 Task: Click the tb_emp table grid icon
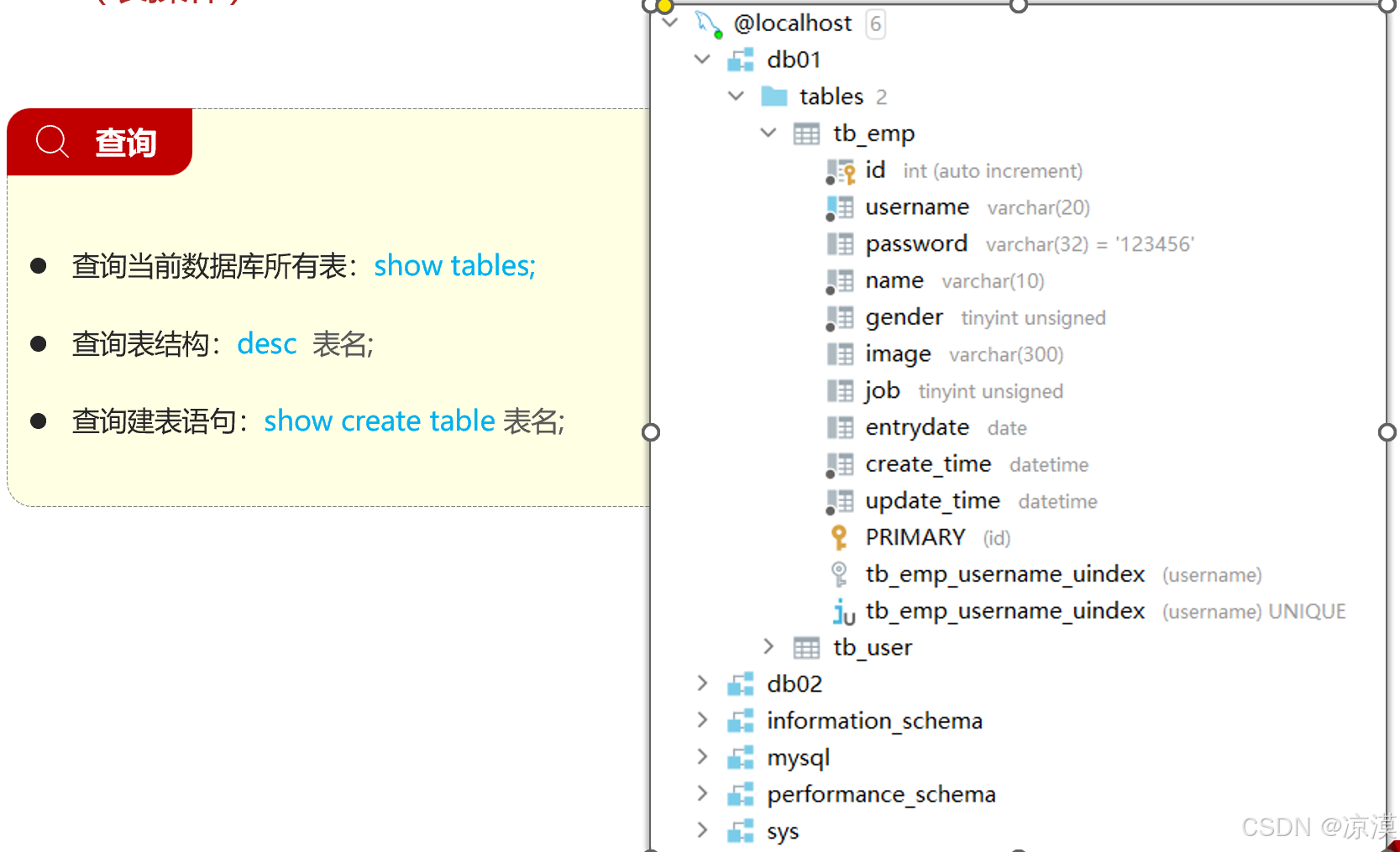click(x=806, y=133)
